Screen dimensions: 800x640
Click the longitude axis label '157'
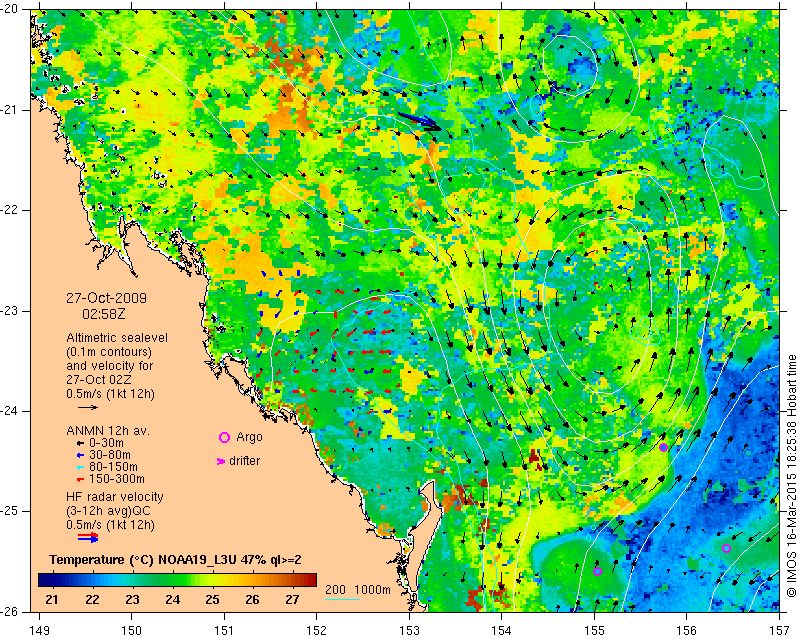tap(780, 631)
